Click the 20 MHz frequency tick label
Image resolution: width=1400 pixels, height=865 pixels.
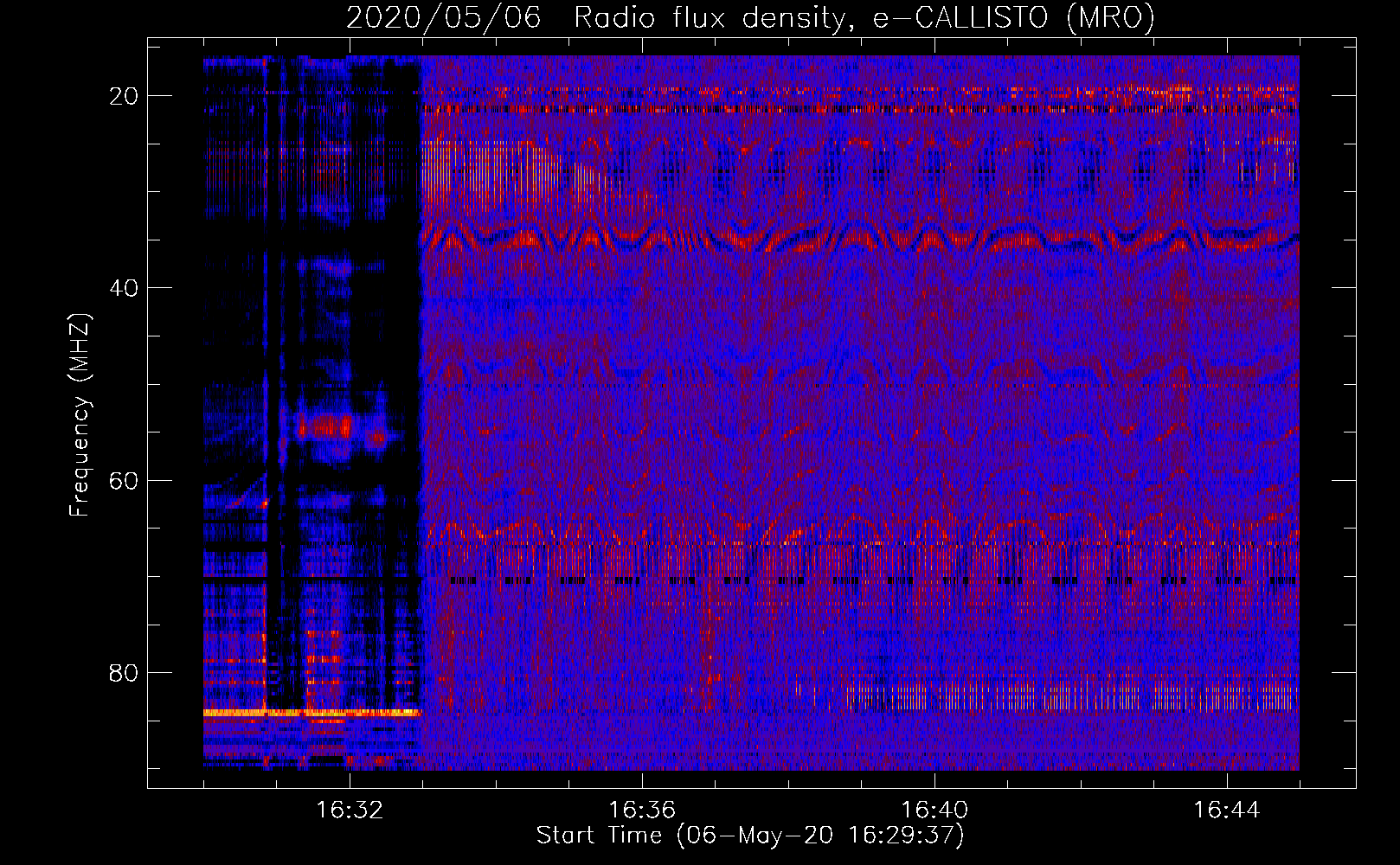(x=125, y=96)
